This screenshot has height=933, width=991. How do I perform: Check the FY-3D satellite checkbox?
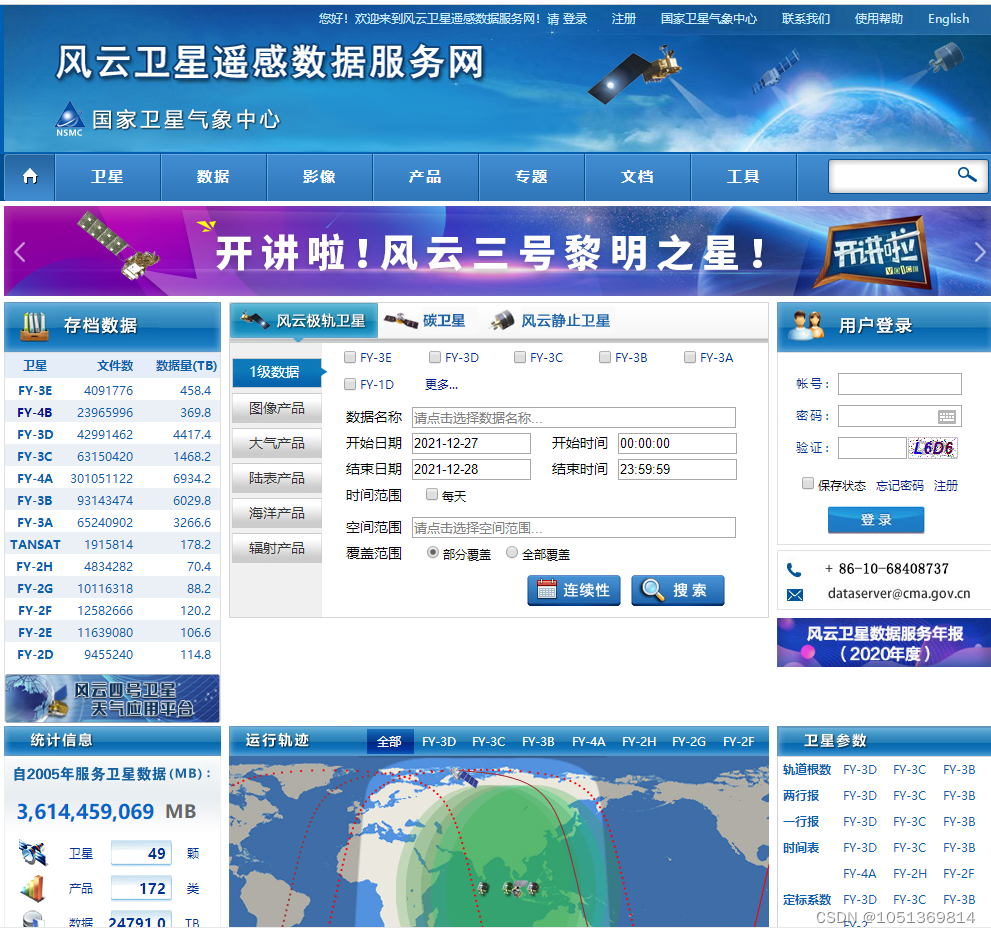pos(435,357)
